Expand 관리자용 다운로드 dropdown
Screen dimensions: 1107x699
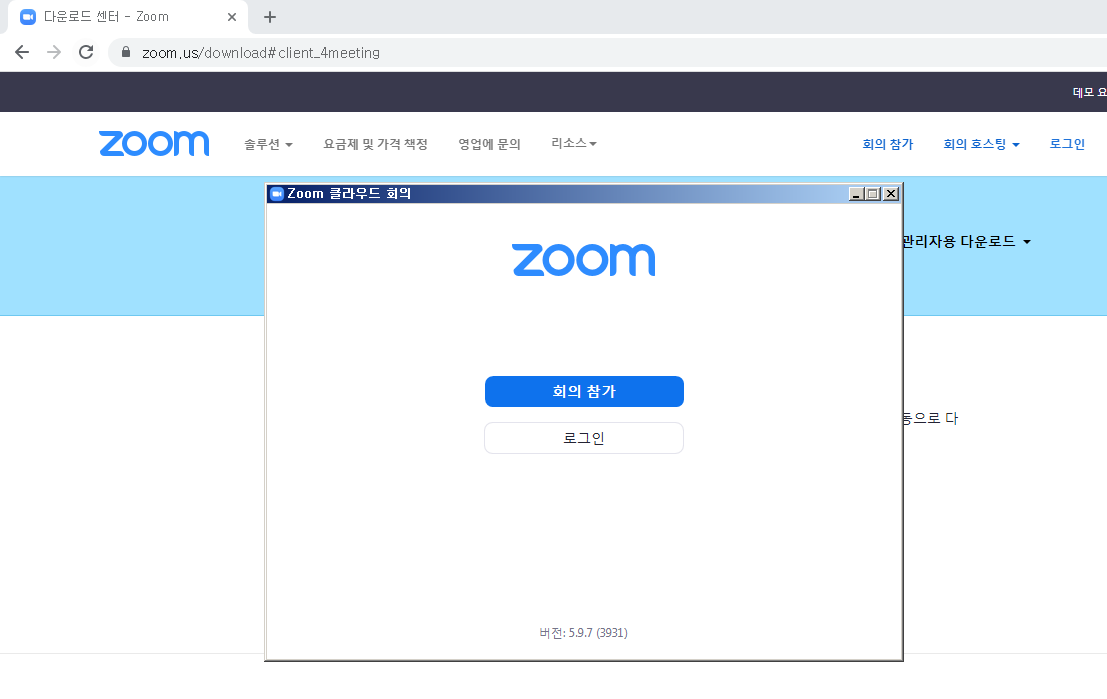pos(966,241)
